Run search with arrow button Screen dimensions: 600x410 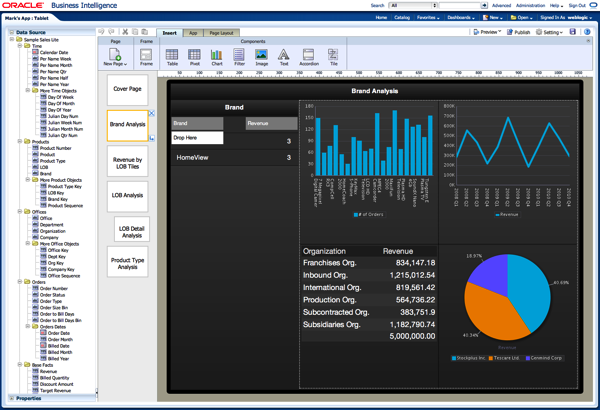(484, 5)
